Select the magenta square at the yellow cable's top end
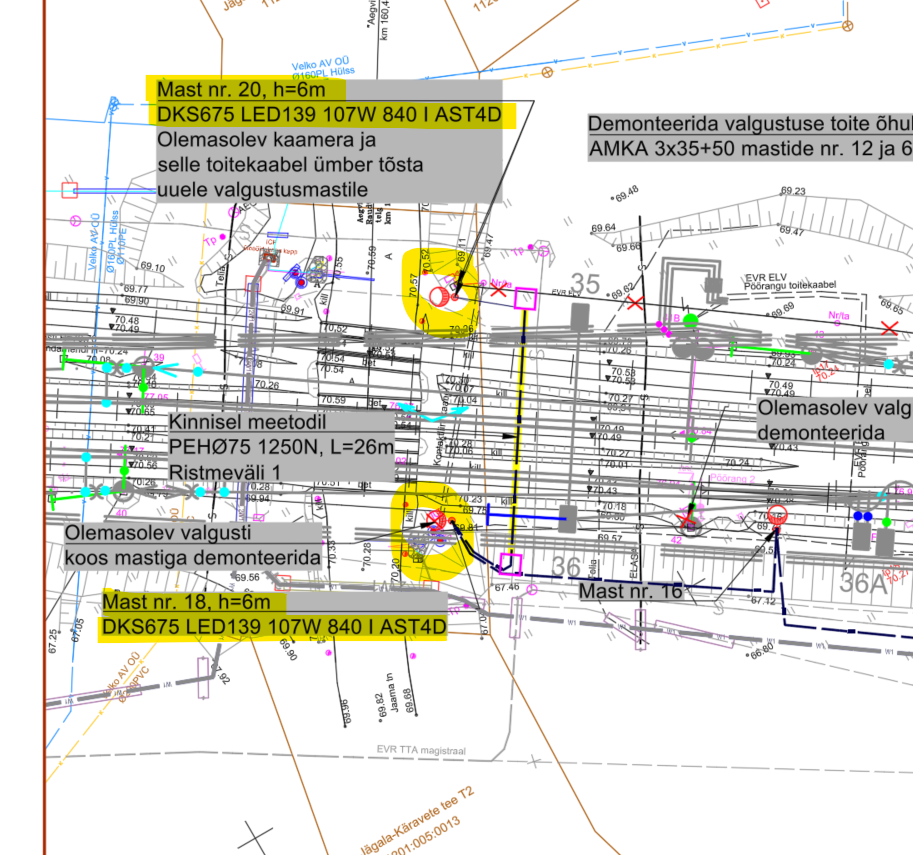The width and height of the screenshot is (913, 855). (x=525, y=298)
